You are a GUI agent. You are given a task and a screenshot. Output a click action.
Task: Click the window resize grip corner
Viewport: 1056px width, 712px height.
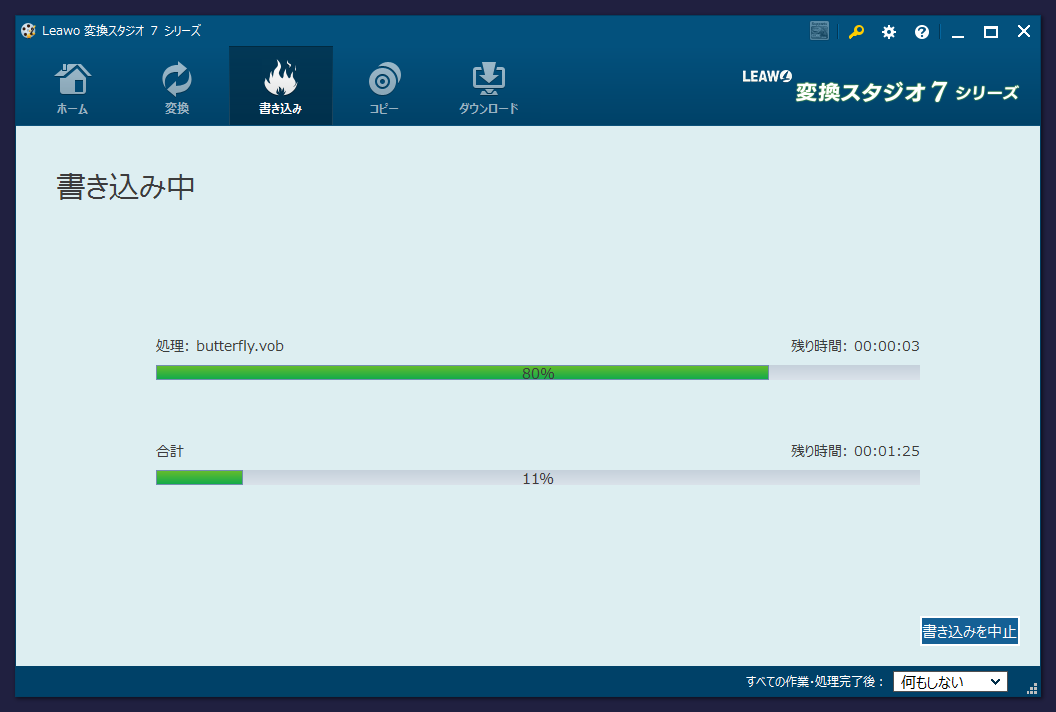click(1032, 688)
